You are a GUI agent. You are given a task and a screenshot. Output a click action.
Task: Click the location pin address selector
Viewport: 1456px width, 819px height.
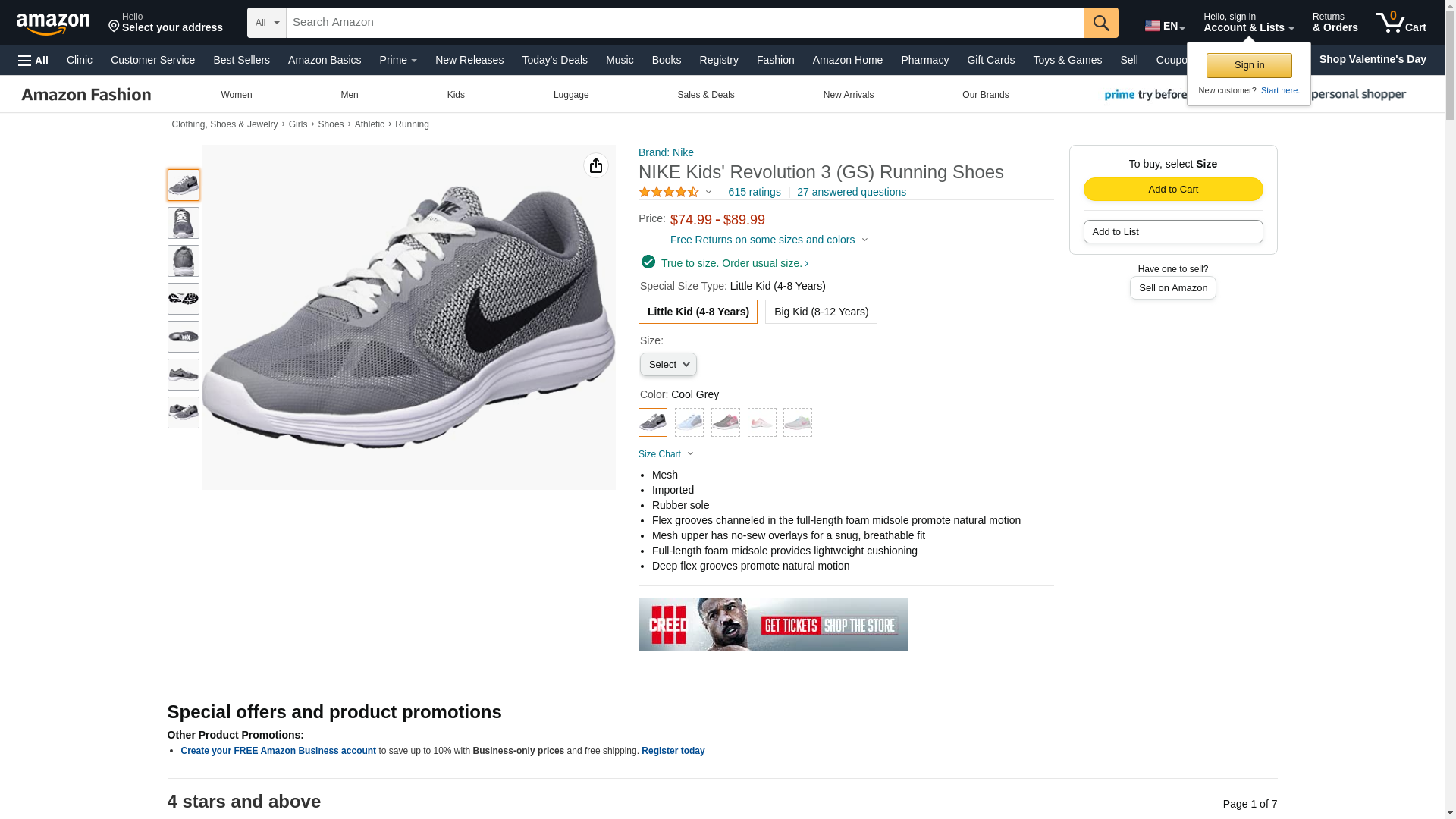[x=165, y=23]
